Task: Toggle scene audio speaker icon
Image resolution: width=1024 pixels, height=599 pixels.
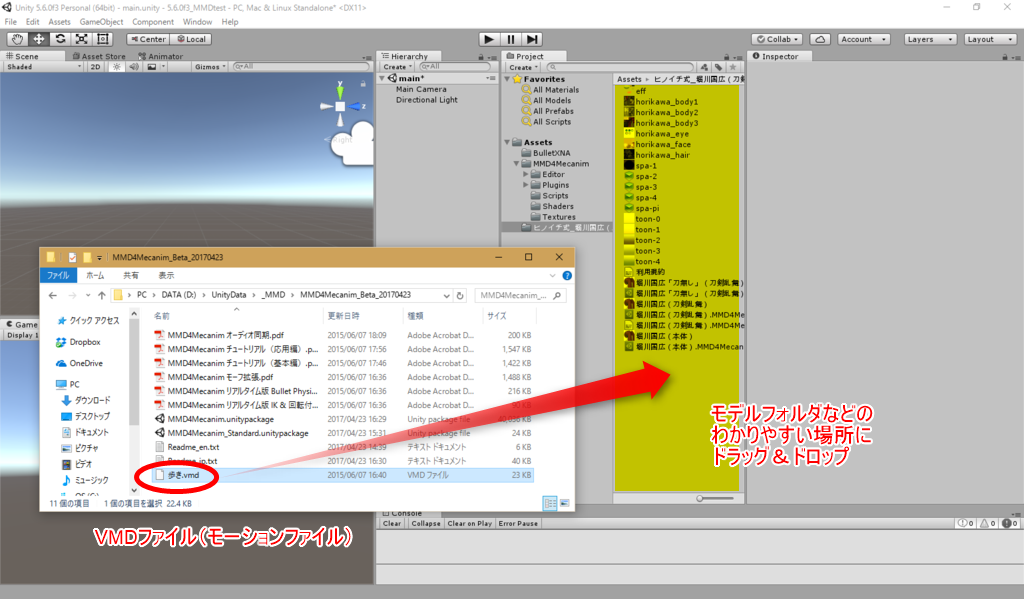Action: [134, 67]
